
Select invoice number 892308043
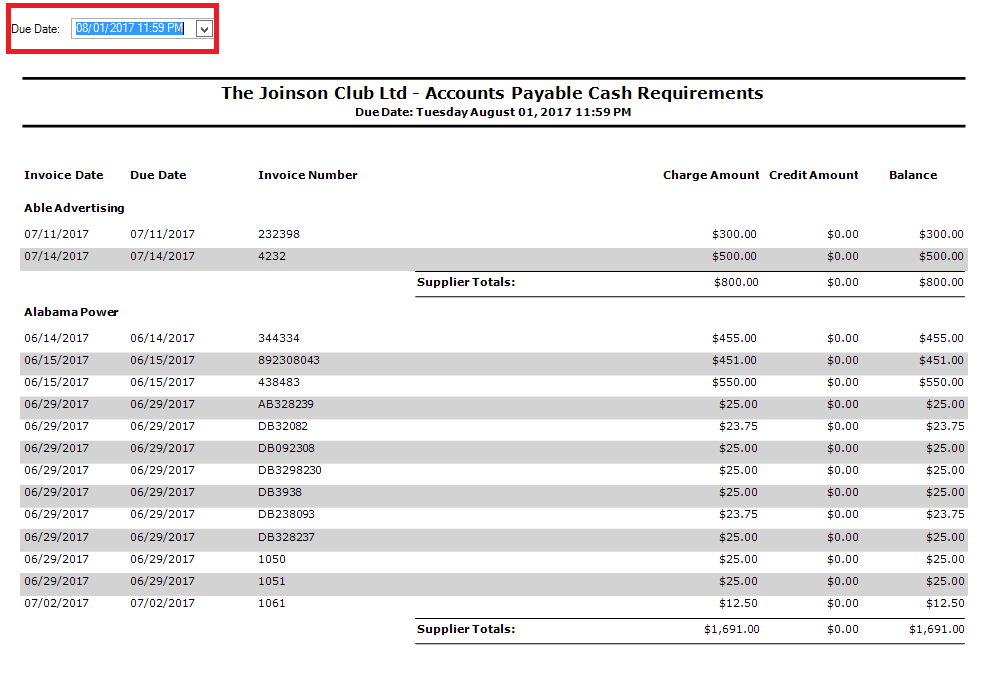point(289,360)
